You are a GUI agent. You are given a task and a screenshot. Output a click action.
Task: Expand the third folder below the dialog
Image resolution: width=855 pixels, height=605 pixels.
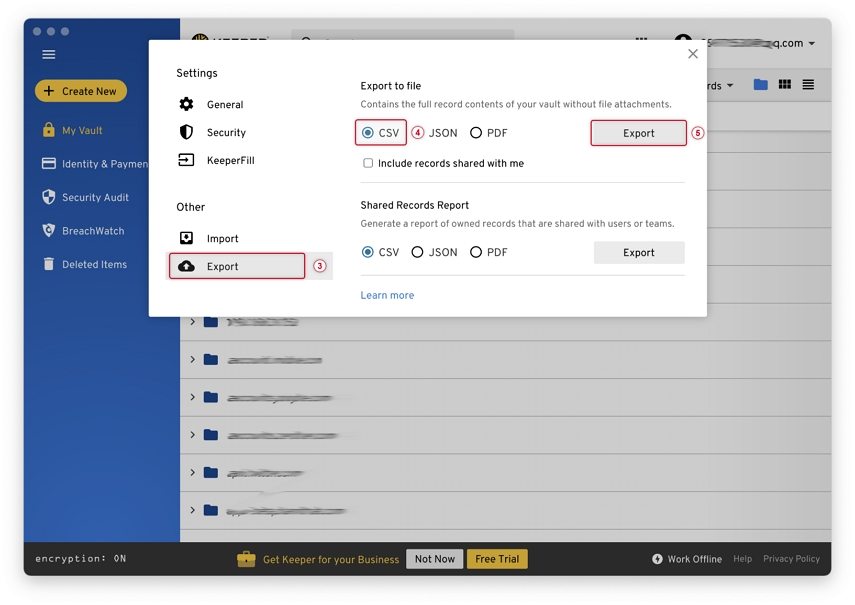pyautogui.click(x=192, y=397)
